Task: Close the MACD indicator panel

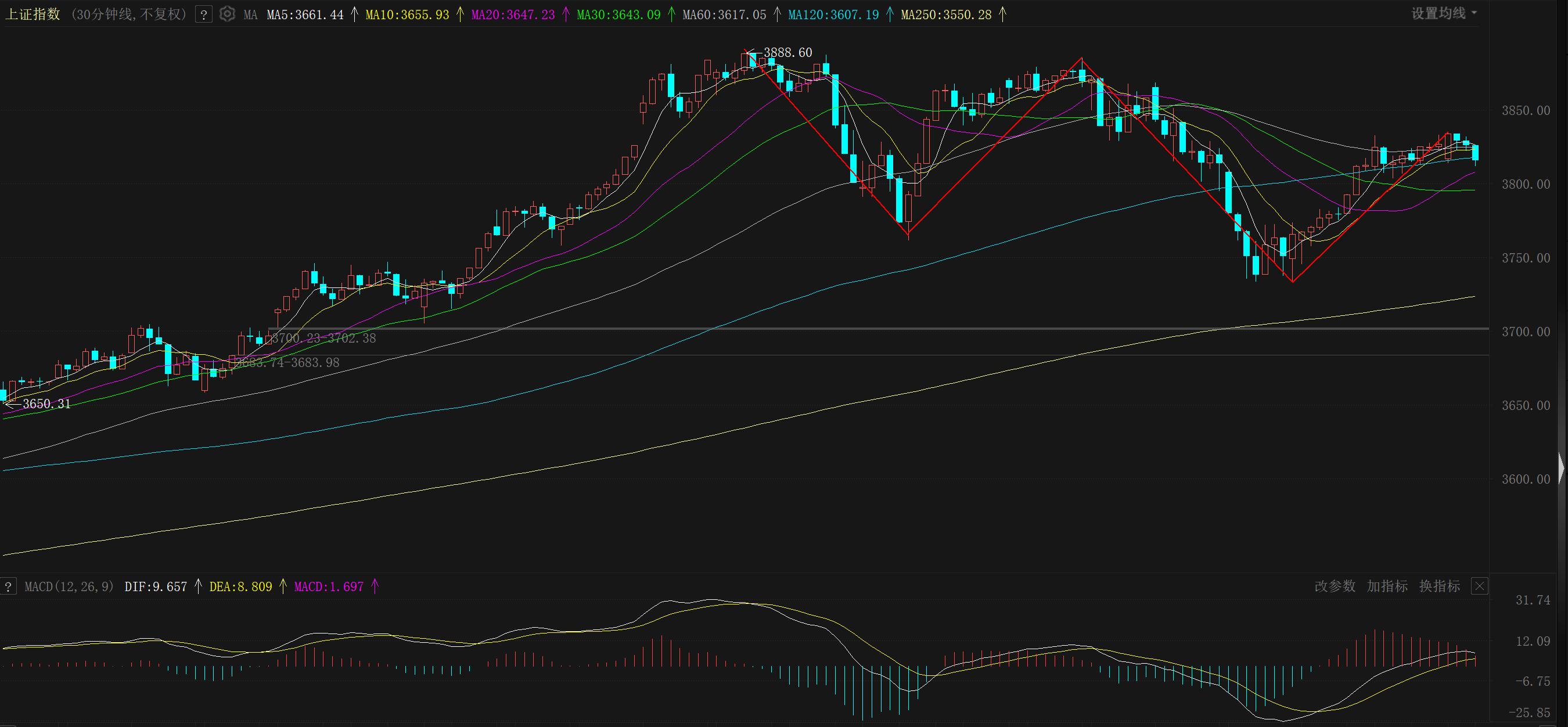Action: 1480,586
